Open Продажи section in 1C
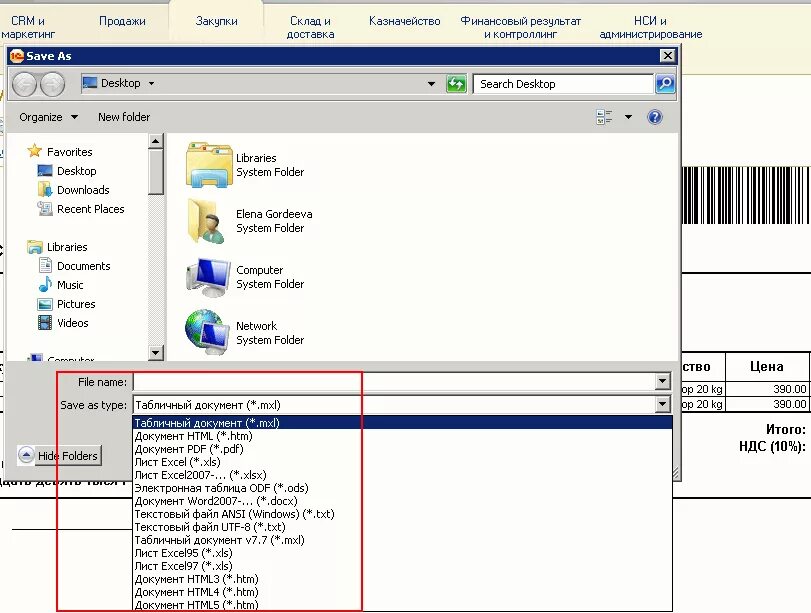The image size is (811, 613). click(x=122, y=21)
